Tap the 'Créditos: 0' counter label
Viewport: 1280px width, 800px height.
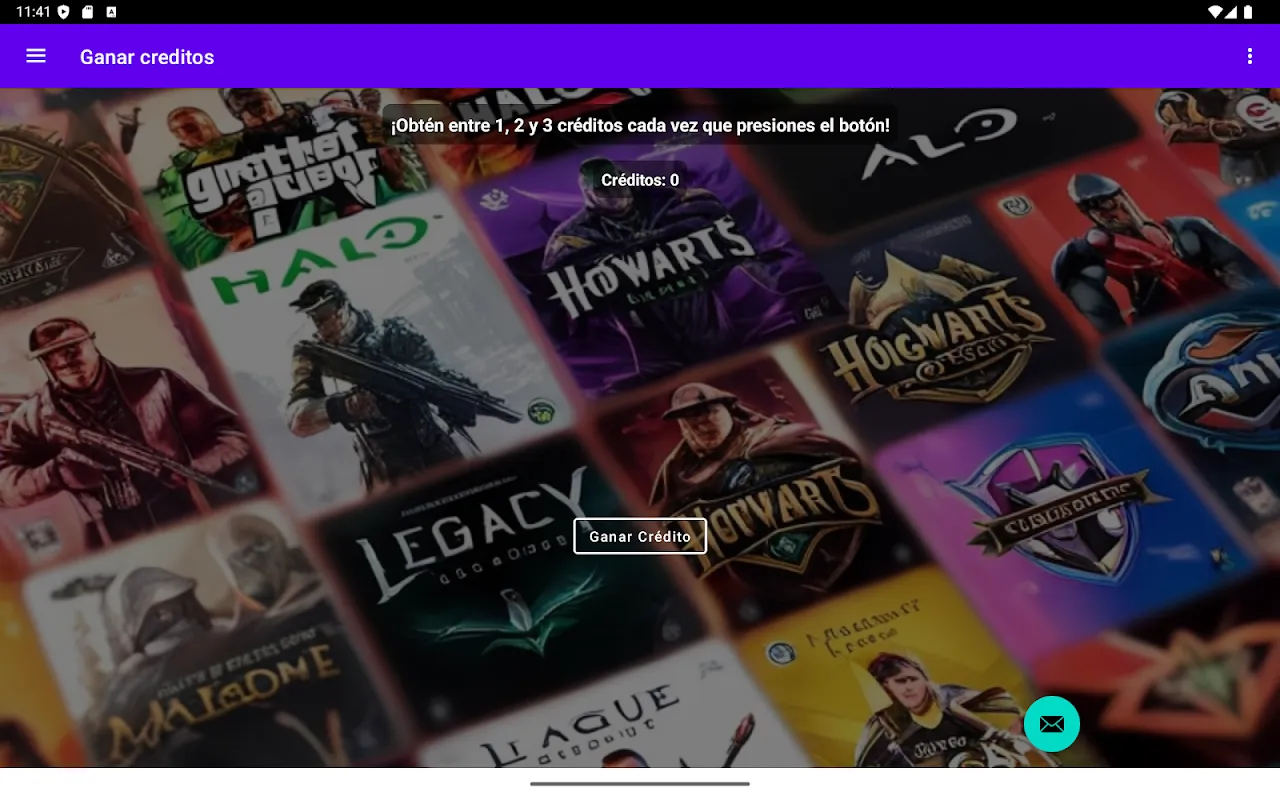point(640,180)
